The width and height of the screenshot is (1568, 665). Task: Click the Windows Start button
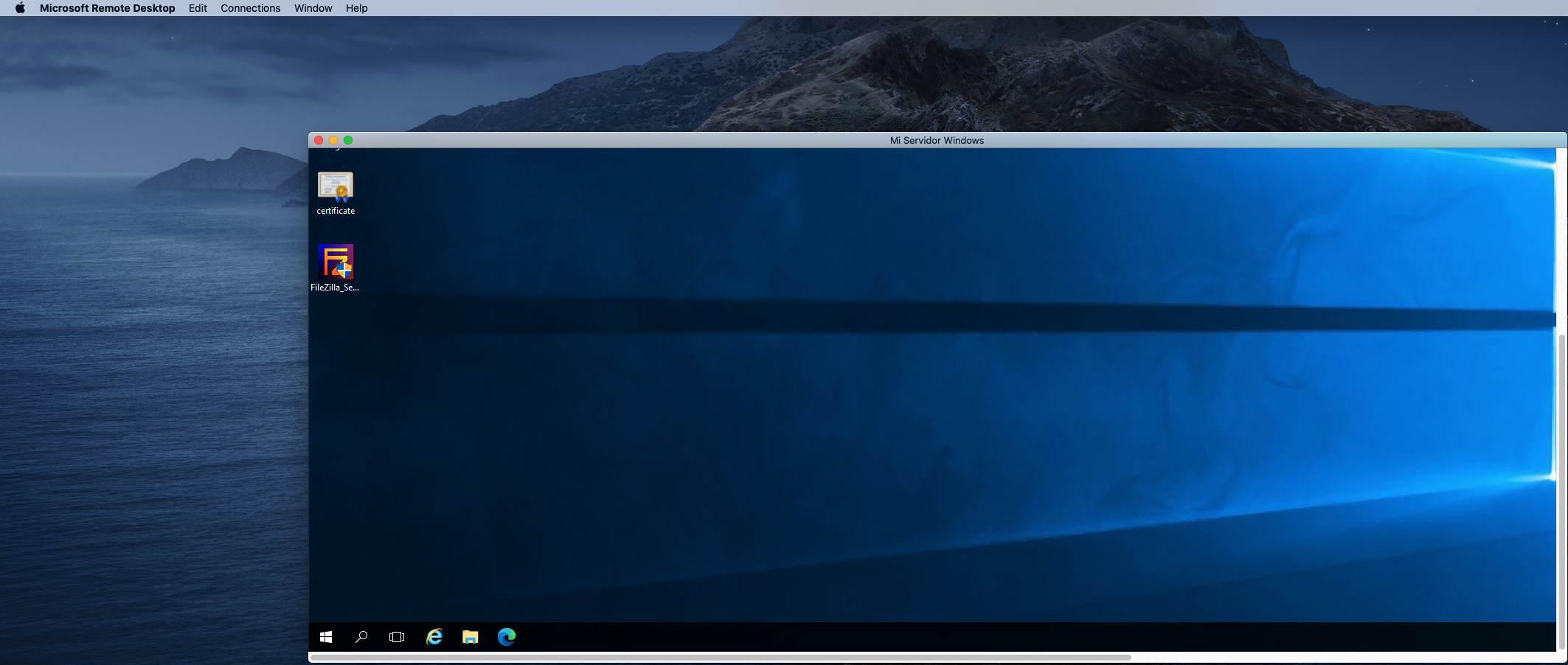325,637
